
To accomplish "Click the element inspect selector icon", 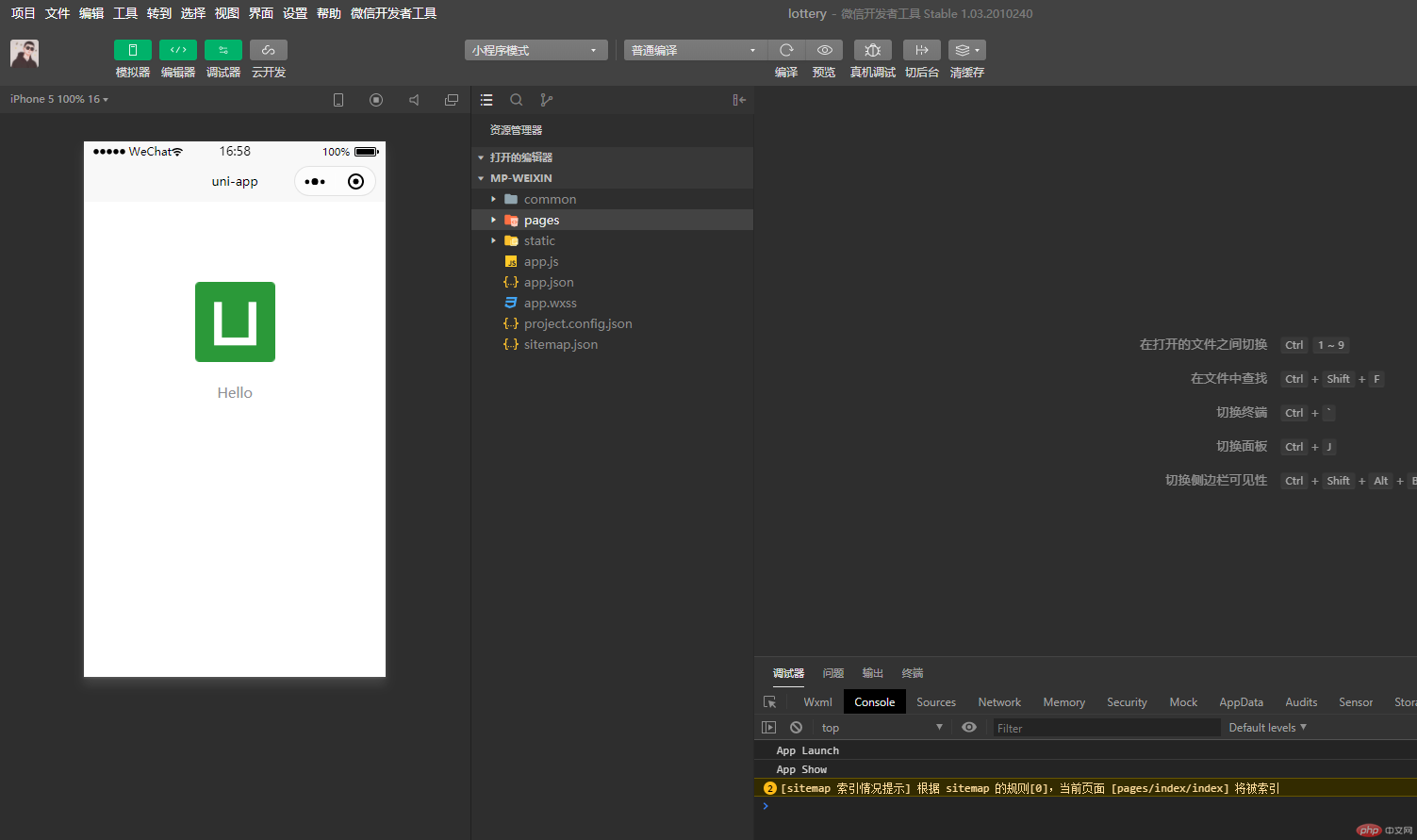I will coord(770,702).
